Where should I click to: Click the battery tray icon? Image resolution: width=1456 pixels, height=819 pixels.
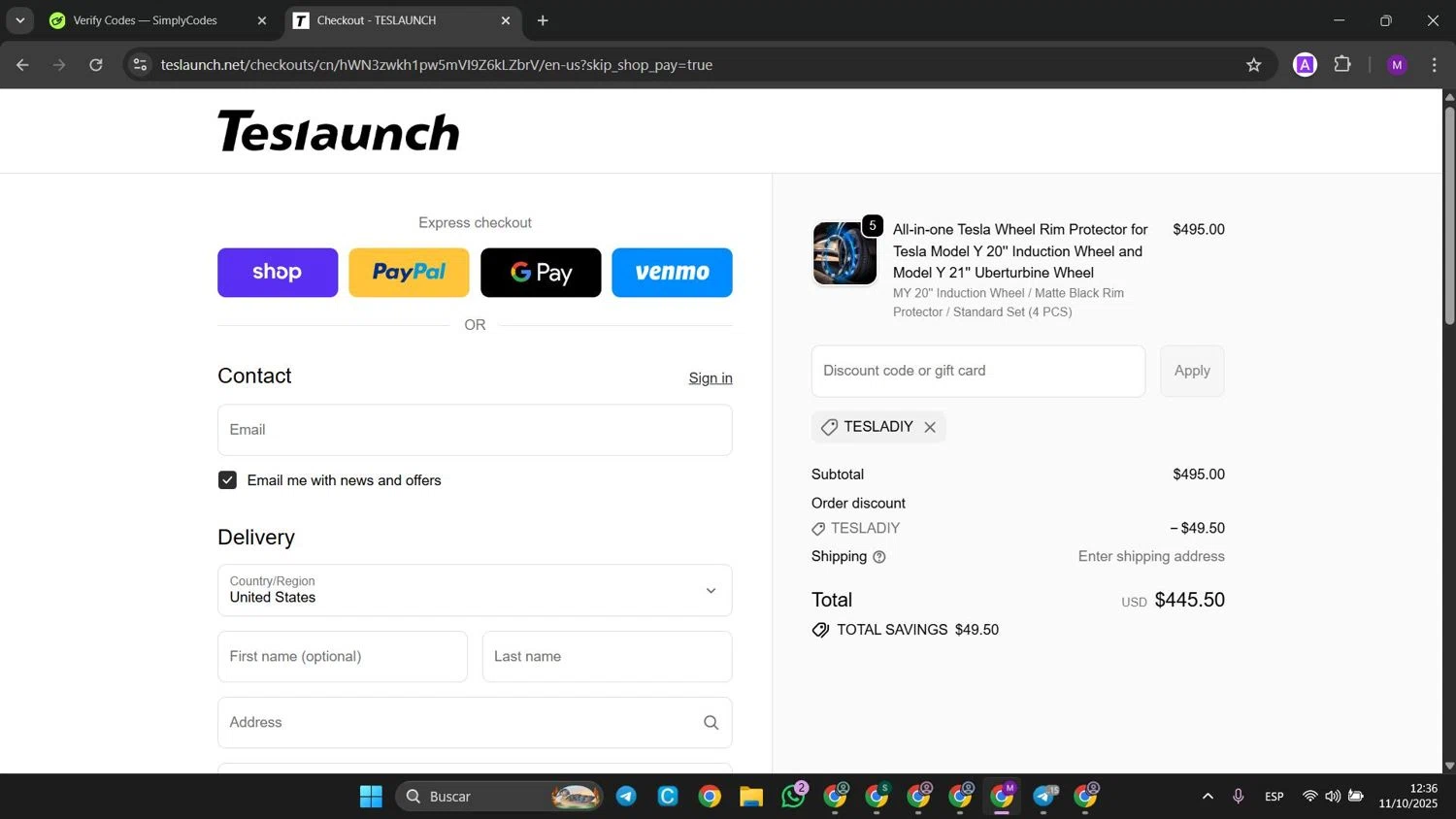coord(1356,797)
